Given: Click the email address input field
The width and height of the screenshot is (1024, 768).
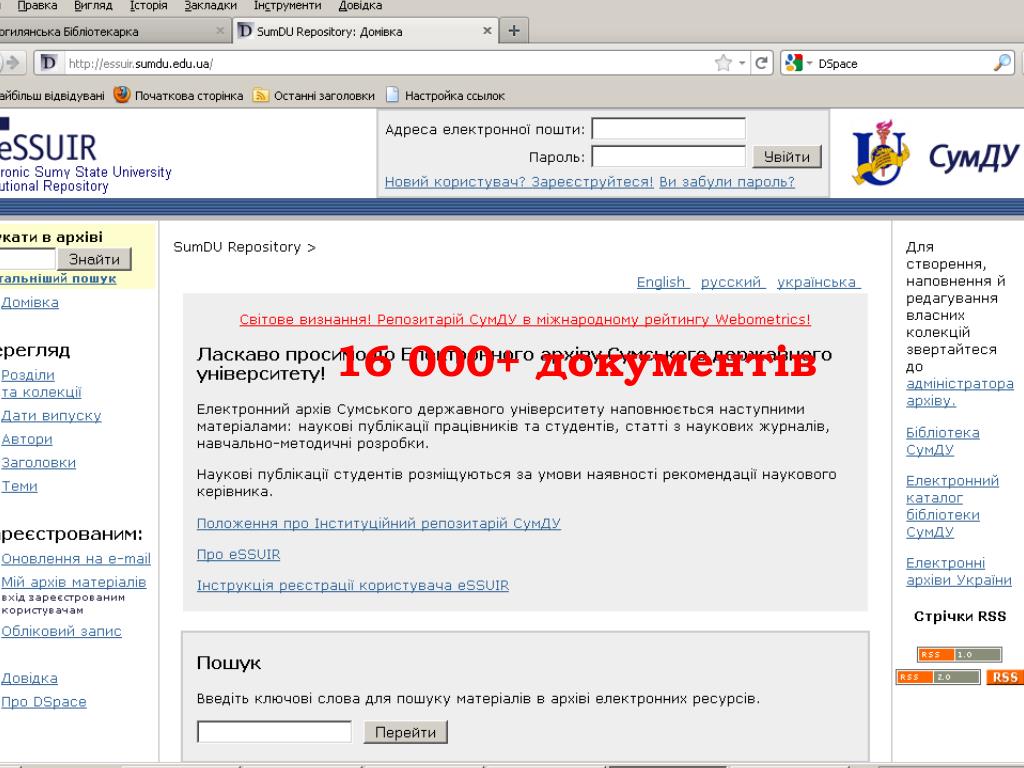Looking at the screenshot, I should (x=668, y=129).
